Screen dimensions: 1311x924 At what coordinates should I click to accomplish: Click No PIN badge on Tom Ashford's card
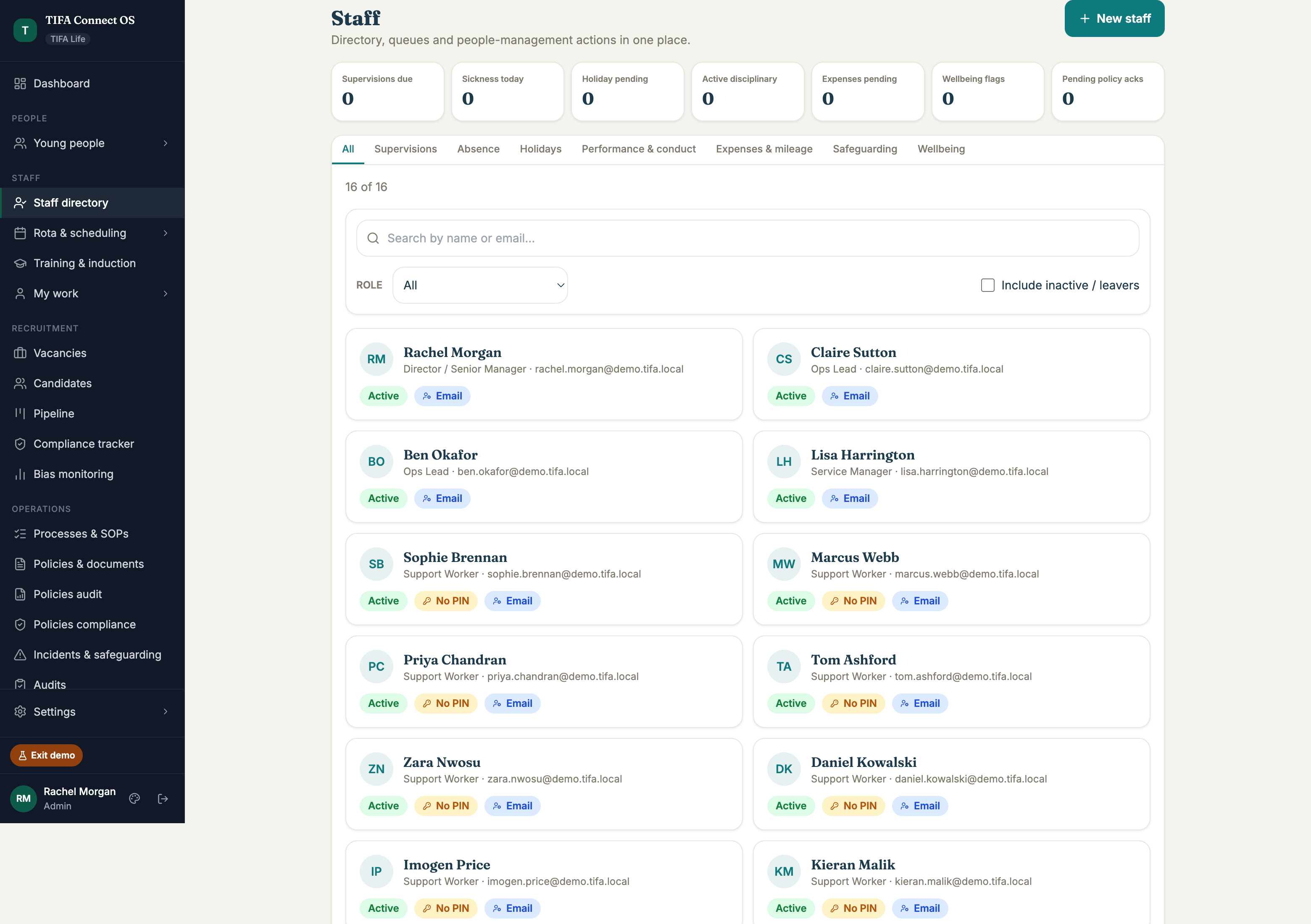(x=854, y=703)
